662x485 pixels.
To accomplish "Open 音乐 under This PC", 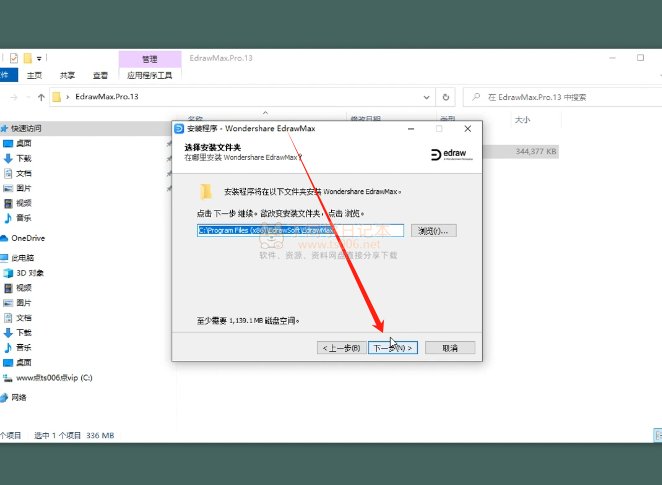I will tap(24, 347).
